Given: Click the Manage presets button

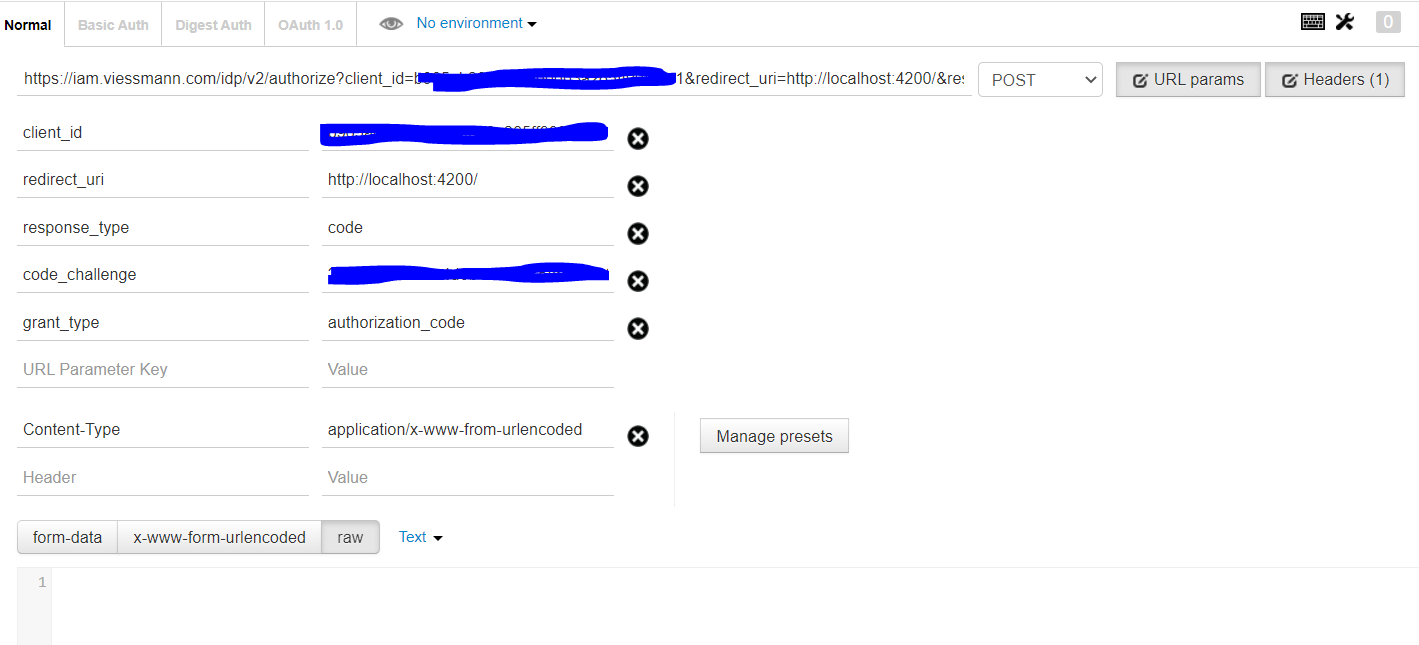Looking at the screenshot, I should (774, 436).
